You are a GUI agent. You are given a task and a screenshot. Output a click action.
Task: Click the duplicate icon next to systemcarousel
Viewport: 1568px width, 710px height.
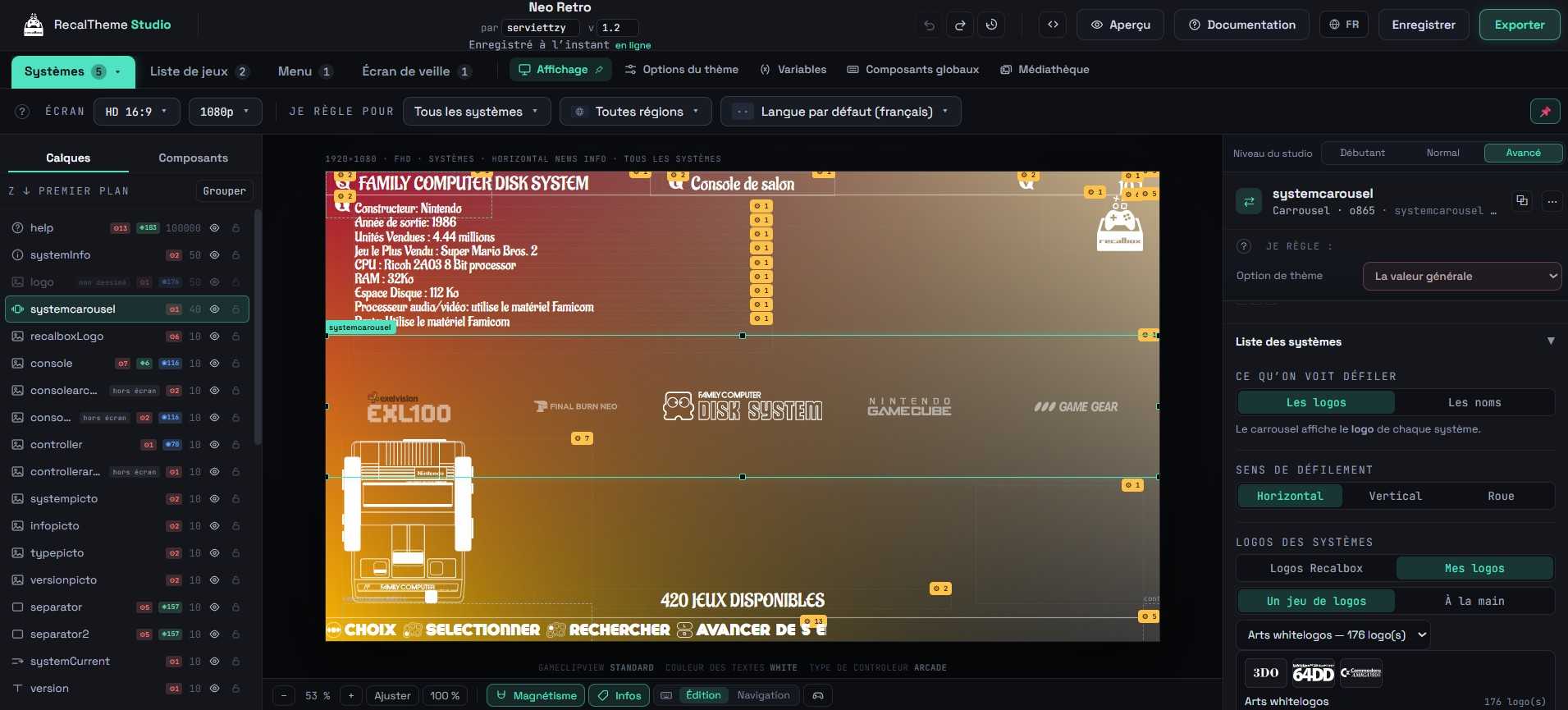point(1522,200)
